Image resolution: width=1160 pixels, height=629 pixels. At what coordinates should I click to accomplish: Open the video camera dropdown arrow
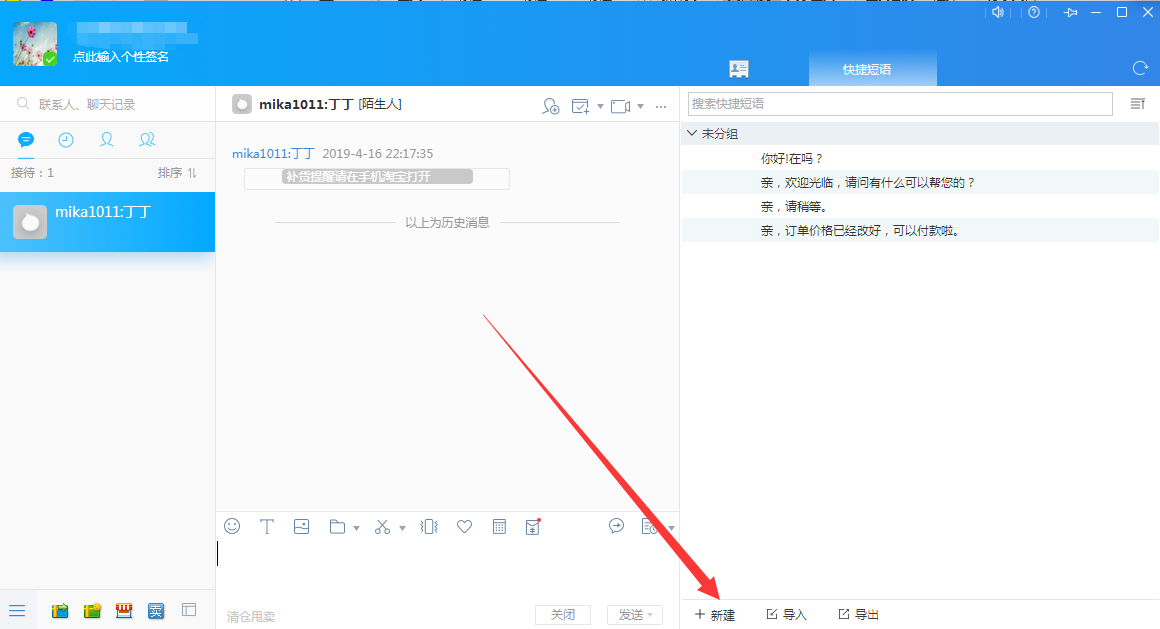click(641, 107)
